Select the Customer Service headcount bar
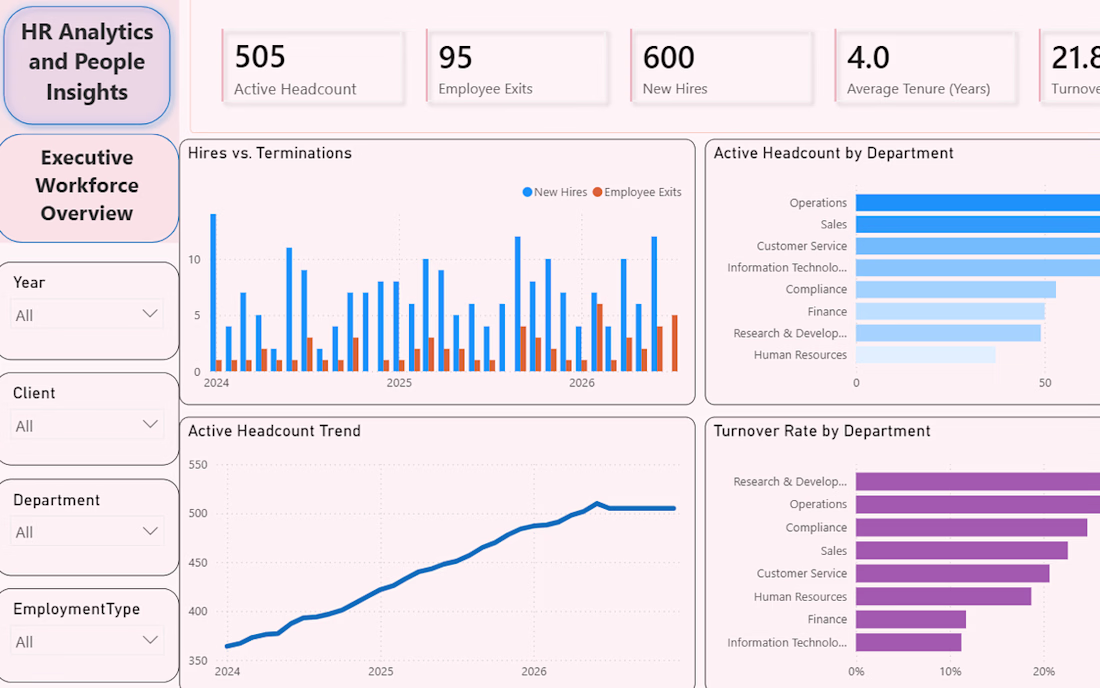Viewport: 1100px width, 688px height. (x=978, y=246)
